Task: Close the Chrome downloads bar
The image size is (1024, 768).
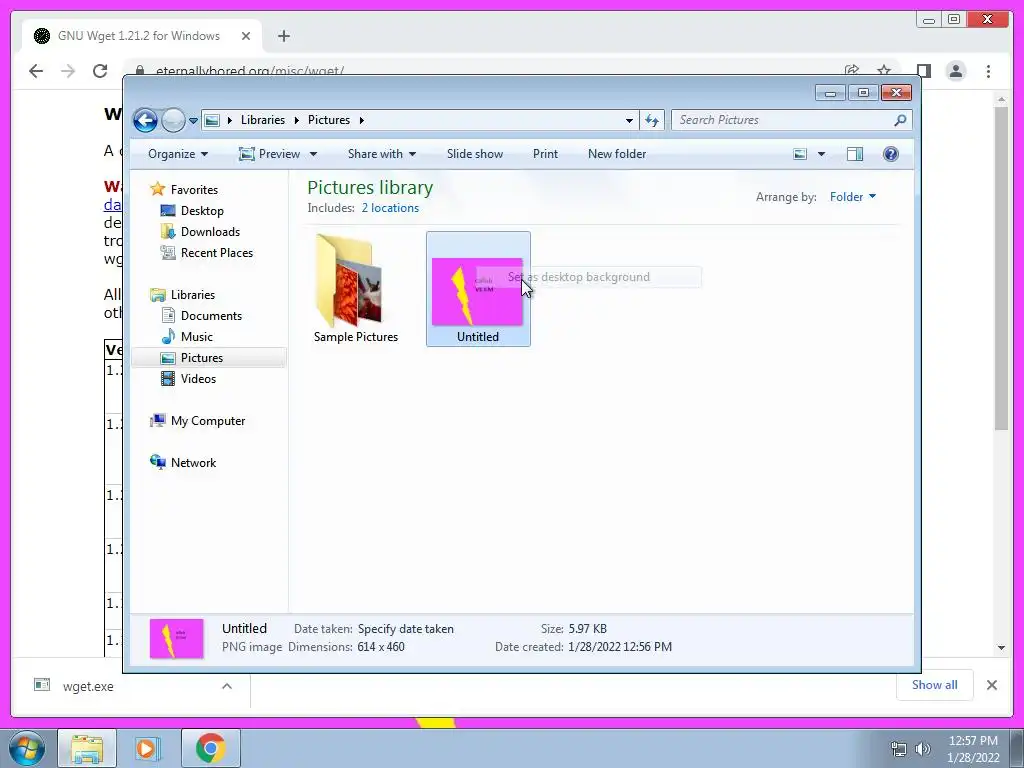Action: tap(991, 685)
